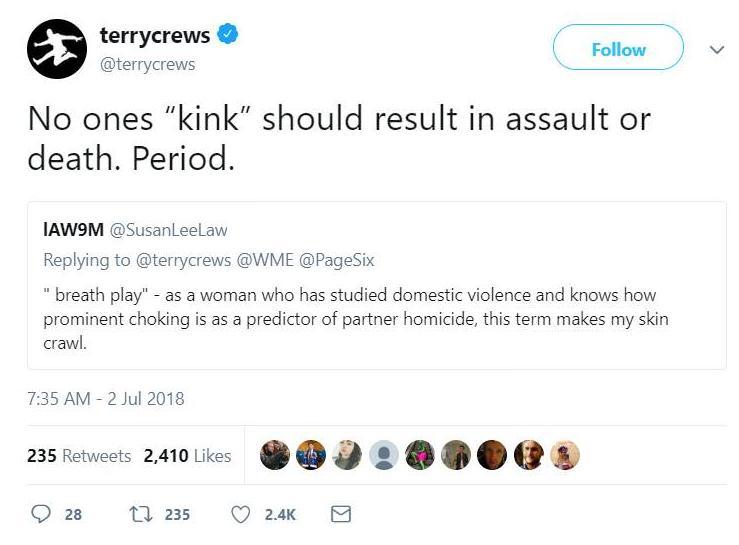The height and width of the screenshot is (545, 739).
Task: Click the gray default liker avatar
Action: [x=383, y=455]
